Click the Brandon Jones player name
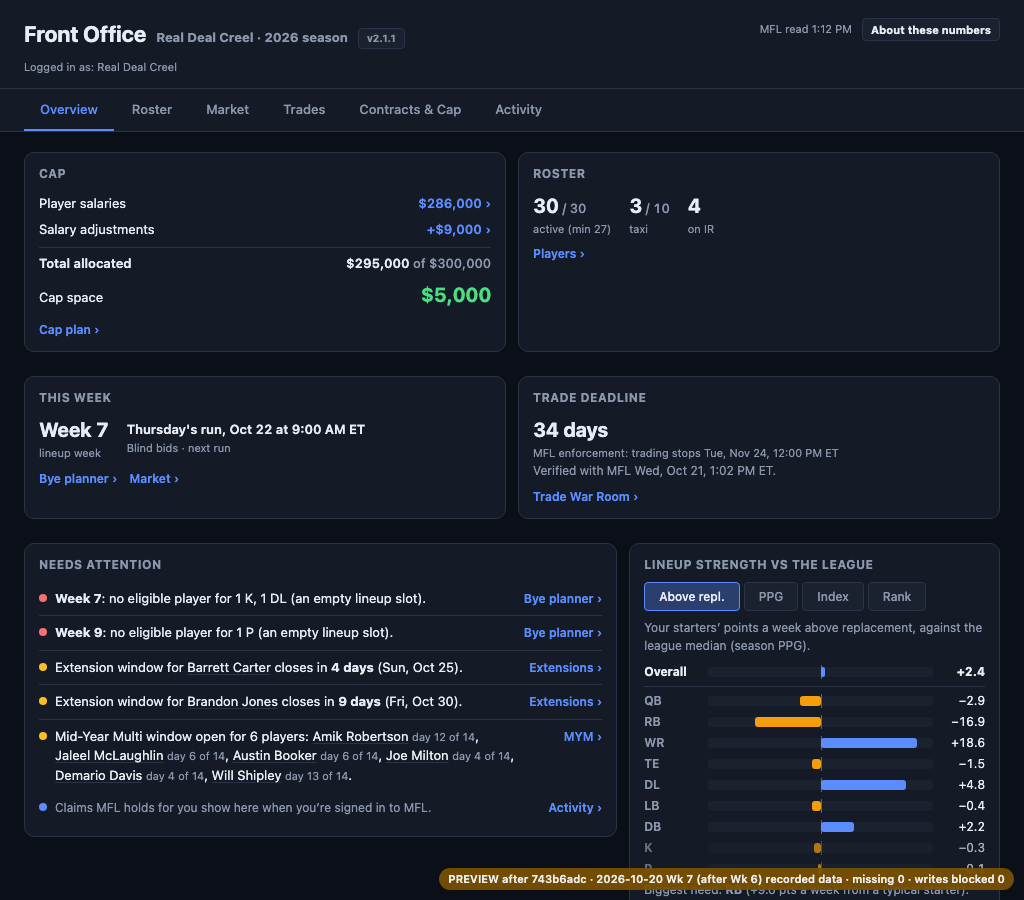The height and width of the screenshot is (900, 1024). pos(232,701)
